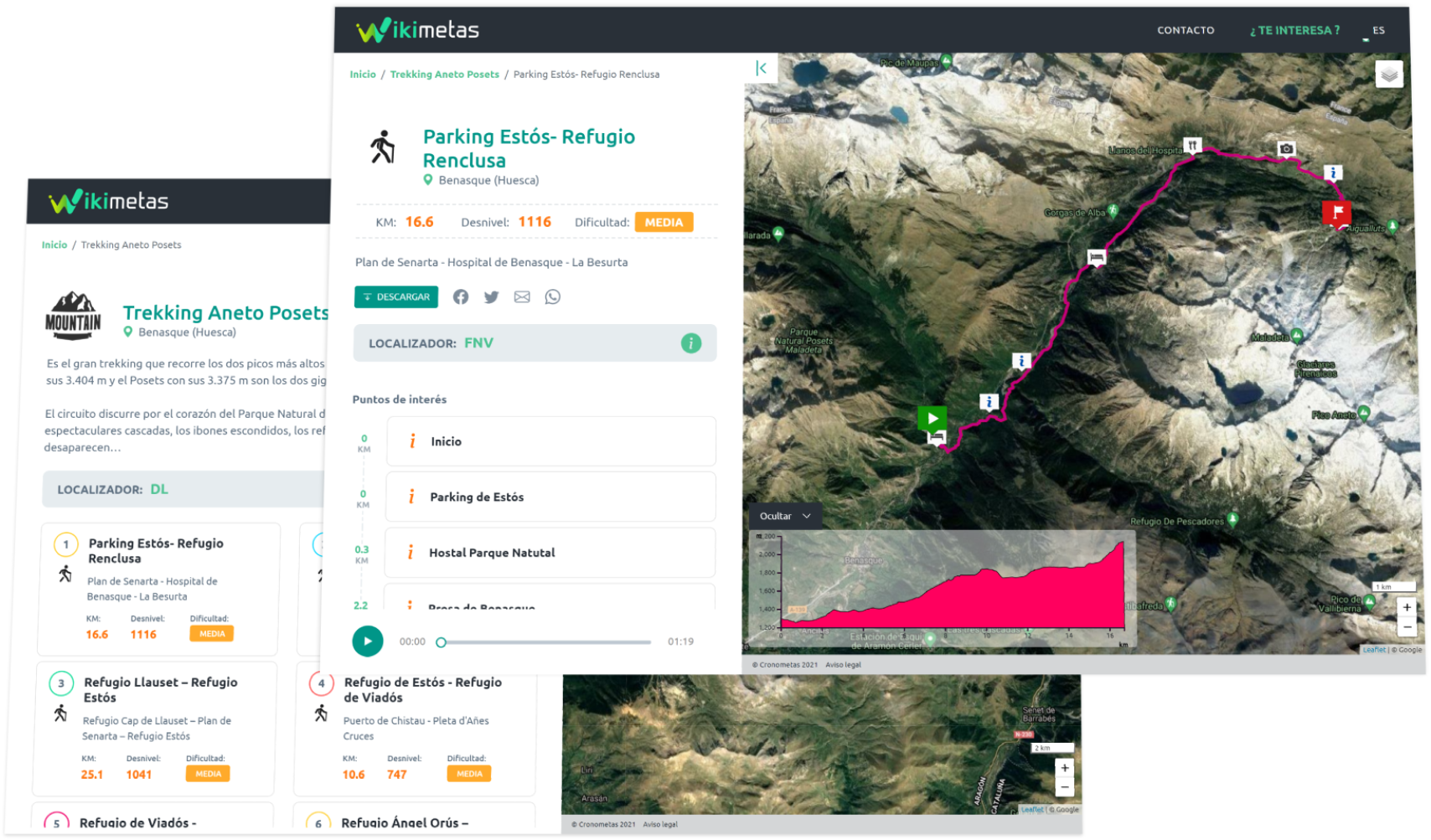Open stage 5 Refugio de Viadós card
Screen dimensions: 1431x840
coord(152,817)
